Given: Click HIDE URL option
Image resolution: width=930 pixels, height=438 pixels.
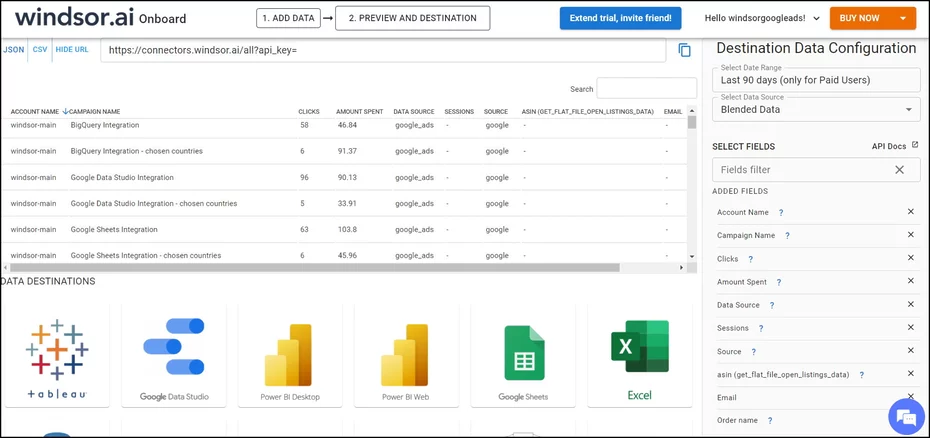Looking at the screenshot, I should [x=72, y=50].
